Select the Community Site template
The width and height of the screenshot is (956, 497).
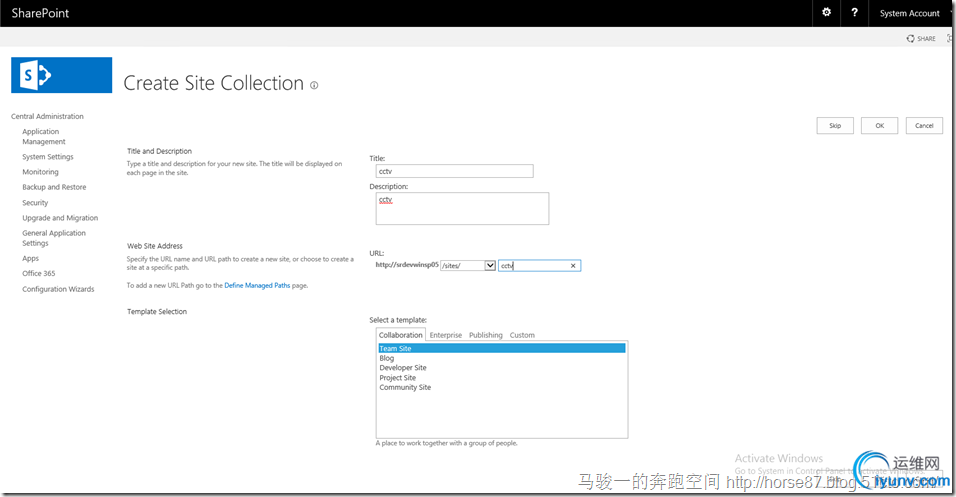[405, 387]
